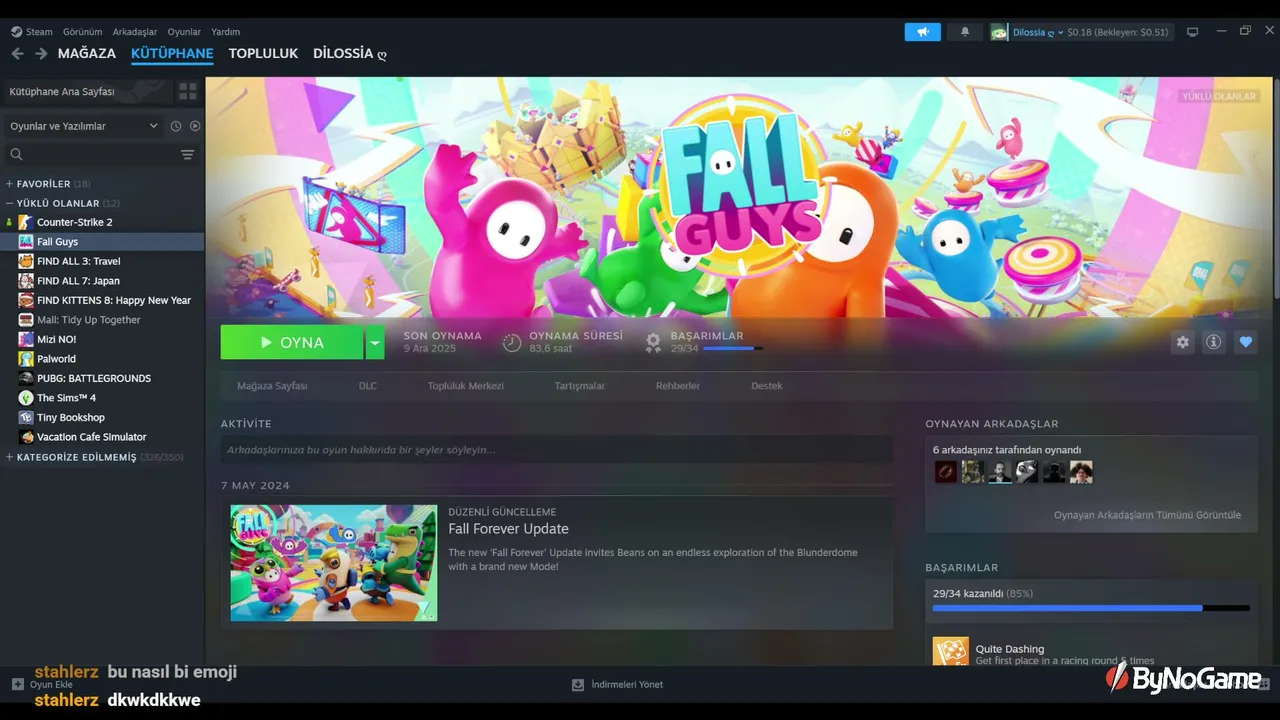
Task: Click the add game plus icon
Action: click(17, 684)
